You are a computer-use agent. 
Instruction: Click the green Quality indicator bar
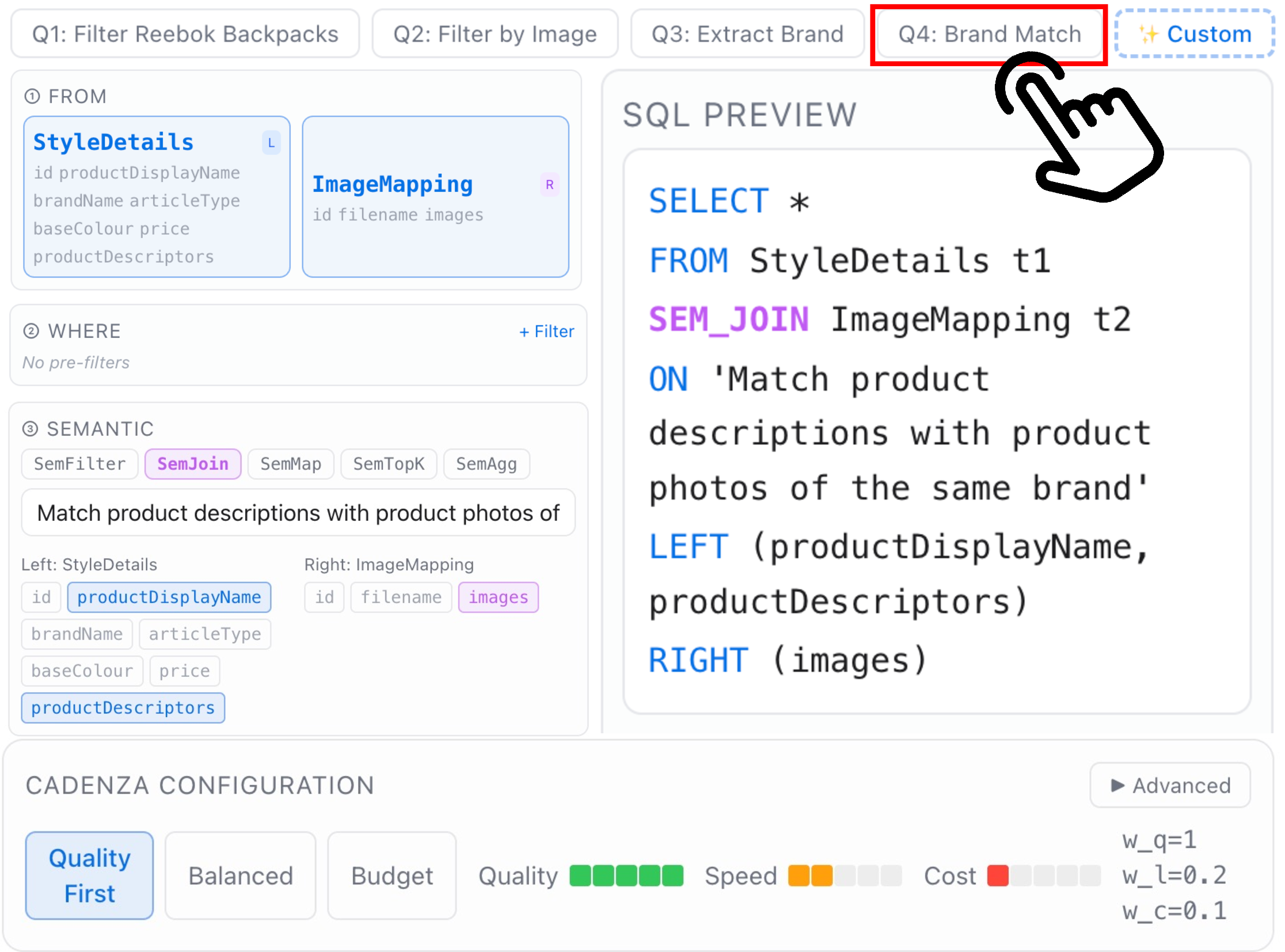pyautogui.click(x=626, y=875)
